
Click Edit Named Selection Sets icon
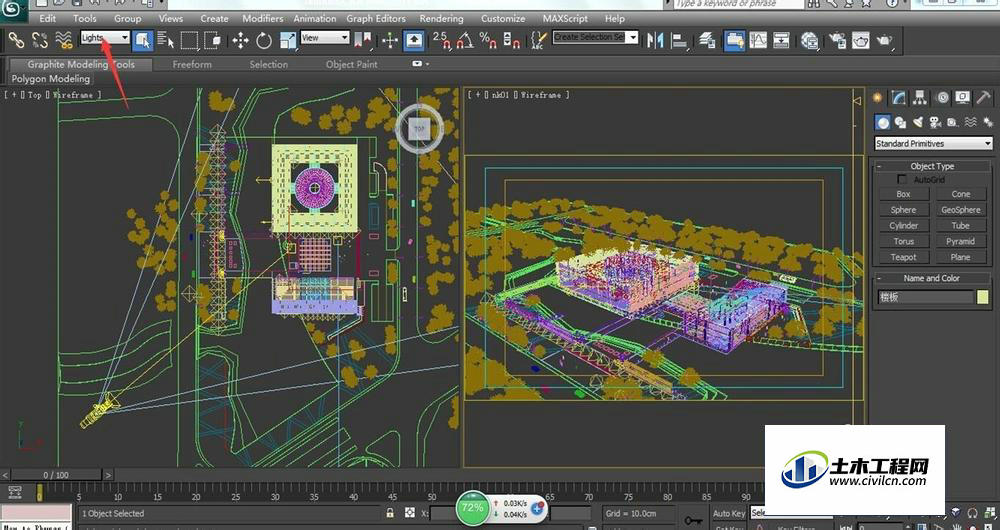click(539, 40)
